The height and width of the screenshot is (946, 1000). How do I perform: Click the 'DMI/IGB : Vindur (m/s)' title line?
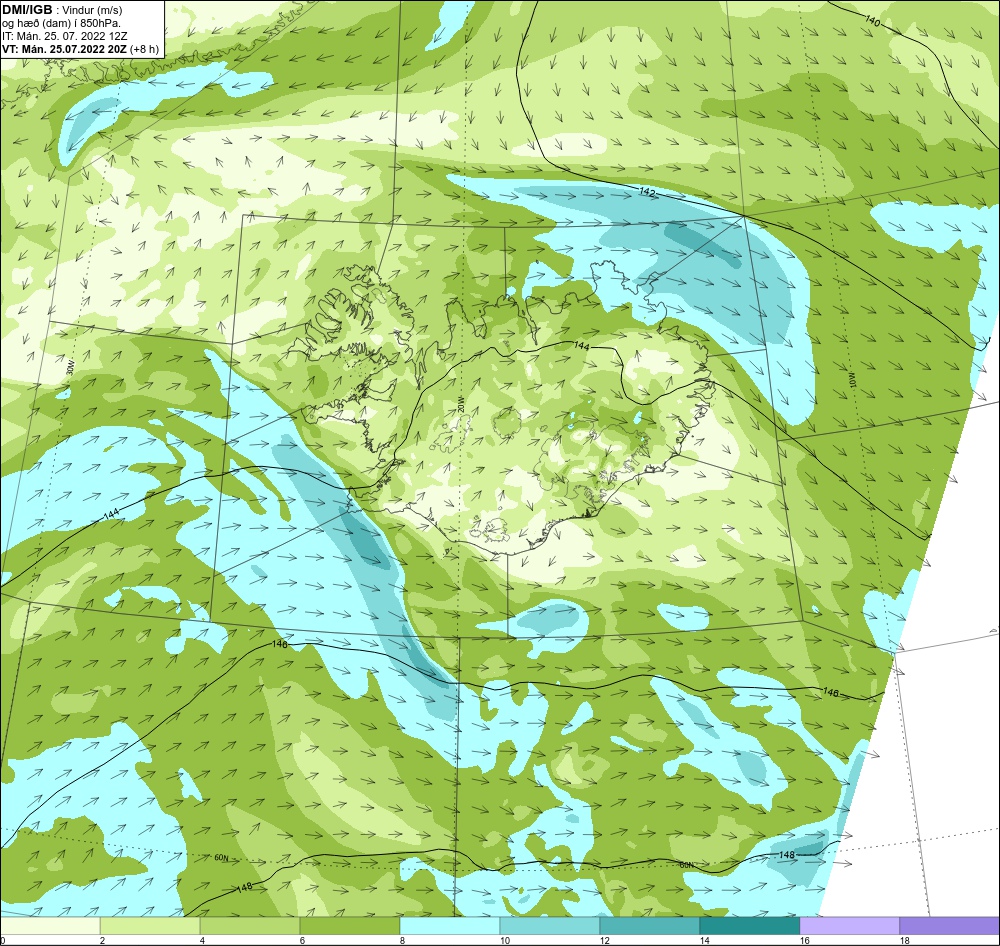(62, 10)
